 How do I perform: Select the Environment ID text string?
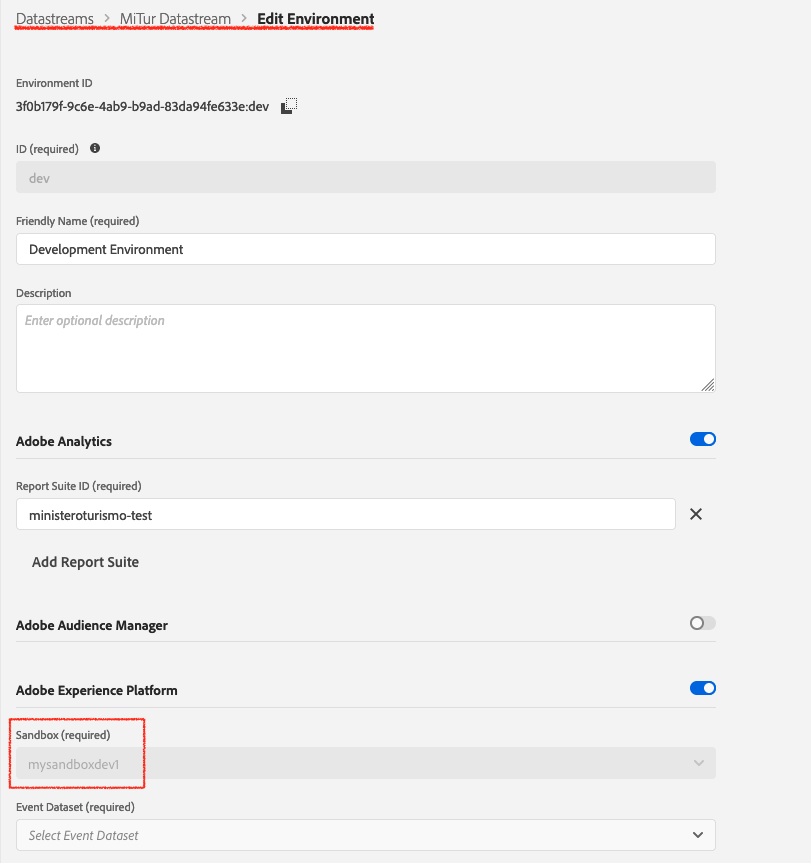coord(140,105)
